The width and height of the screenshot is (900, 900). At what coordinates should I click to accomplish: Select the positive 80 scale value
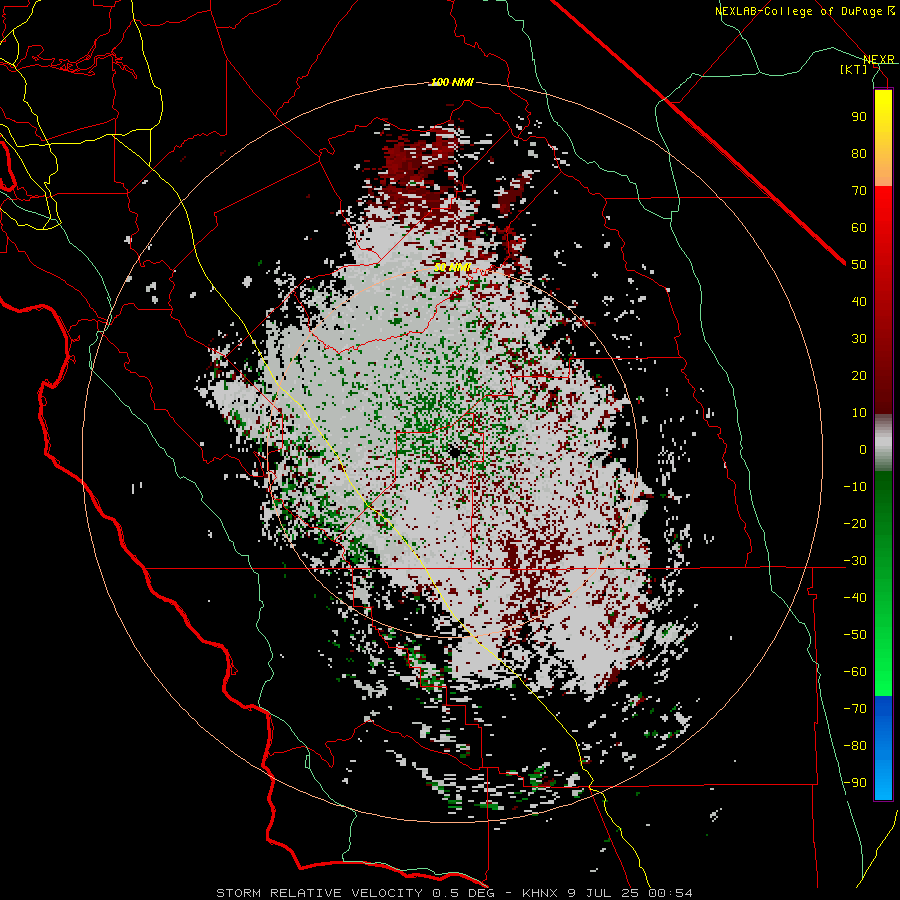point(859,154)
